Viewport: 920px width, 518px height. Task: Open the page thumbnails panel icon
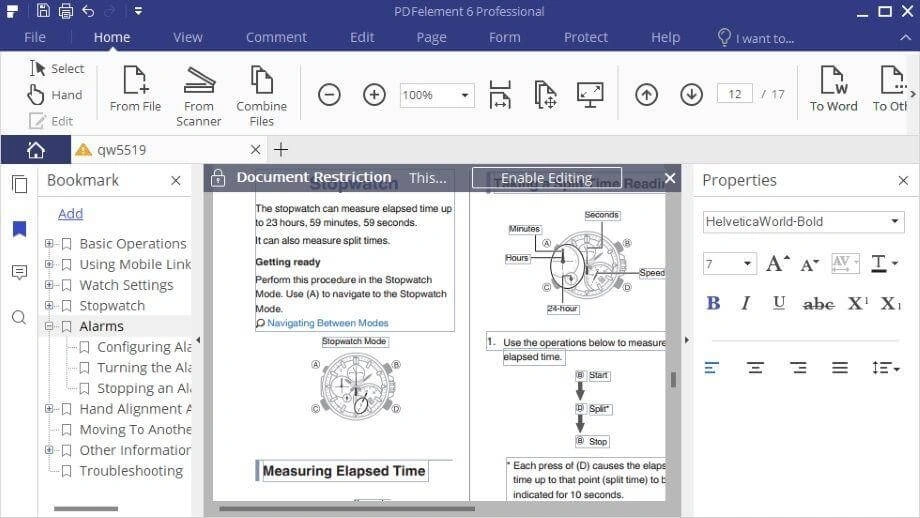pyautogui.click(x=19, y=184)
